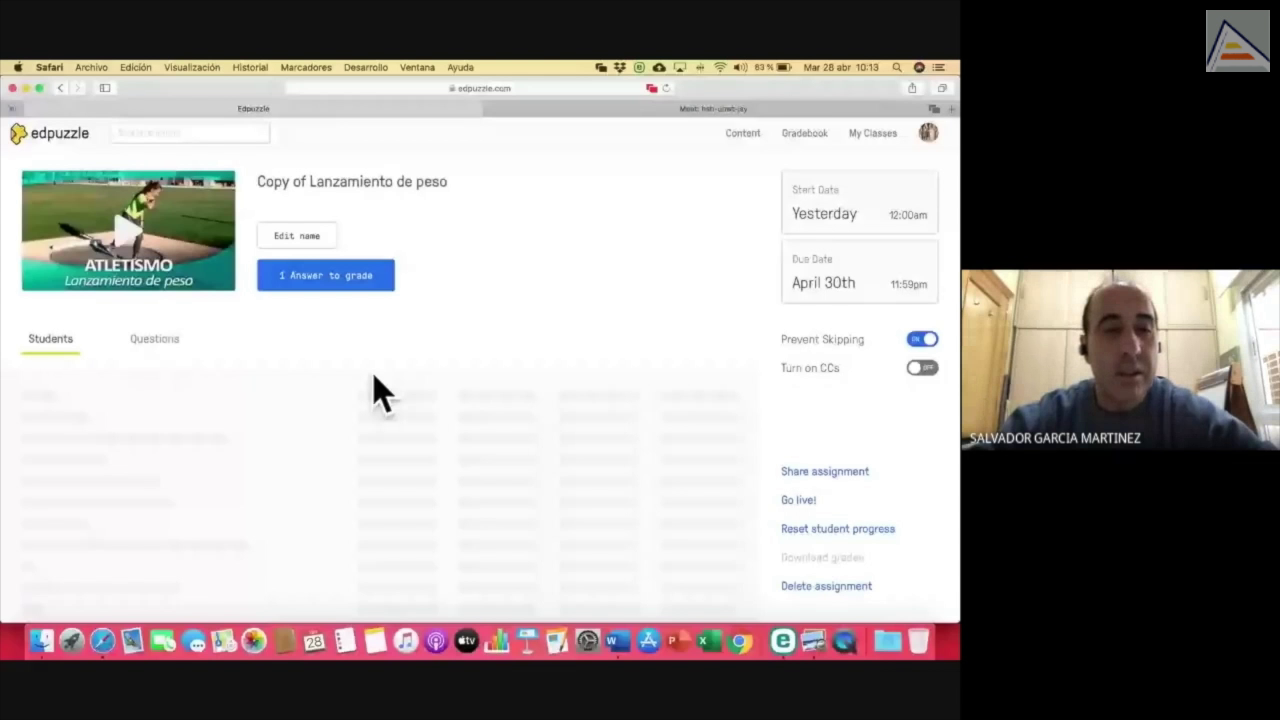Click Reset student progress
The height and width of the screenshot is (720, 1280).
point(838,529)
